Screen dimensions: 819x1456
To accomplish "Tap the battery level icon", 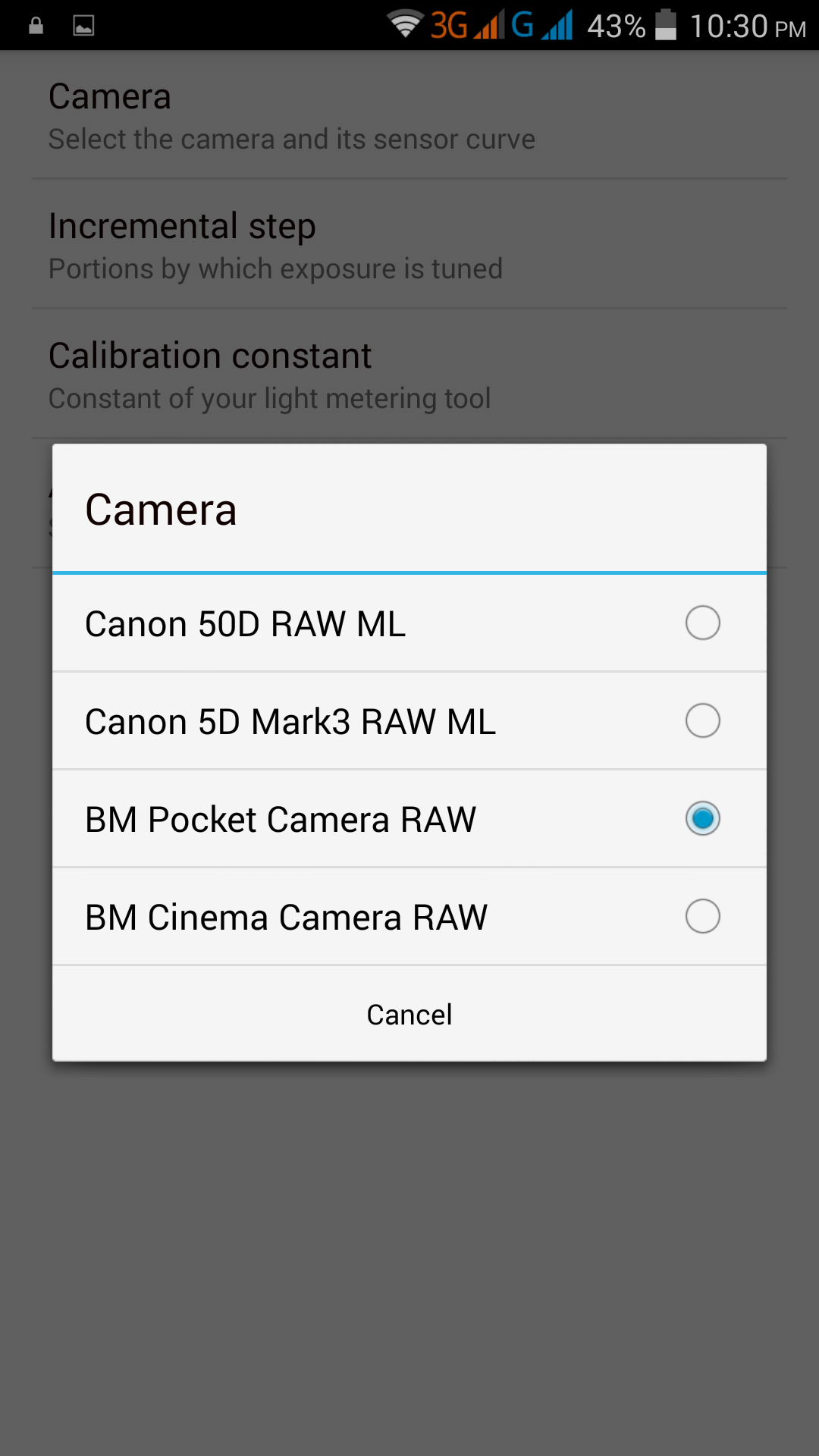I will (x=666, y=24).
